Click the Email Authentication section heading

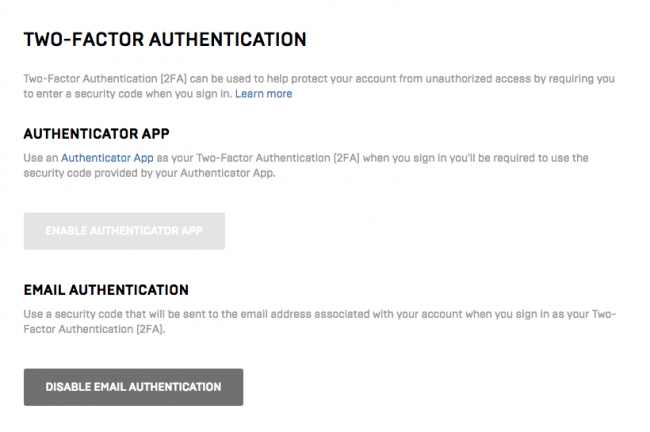[106, 290]
